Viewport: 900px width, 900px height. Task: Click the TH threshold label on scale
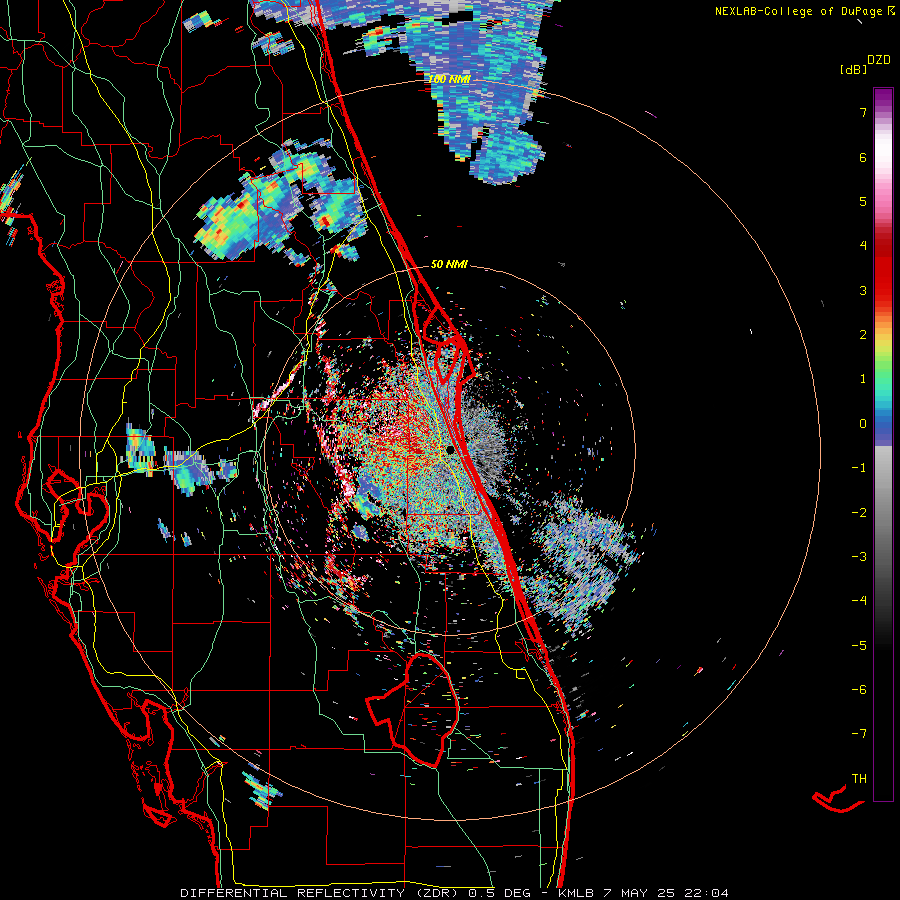coord(859,779)
